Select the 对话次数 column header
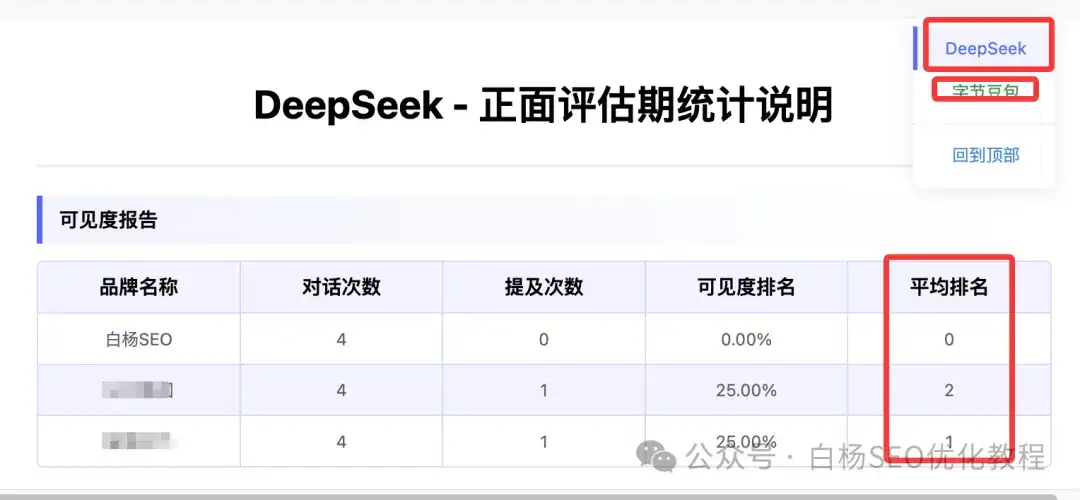 click(x=341, y=287)
